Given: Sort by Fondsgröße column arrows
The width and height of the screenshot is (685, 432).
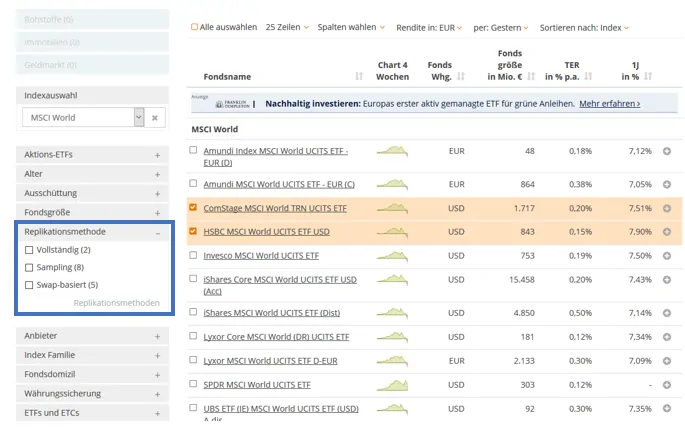Looking at the screenshot, I should pos(531,76).
